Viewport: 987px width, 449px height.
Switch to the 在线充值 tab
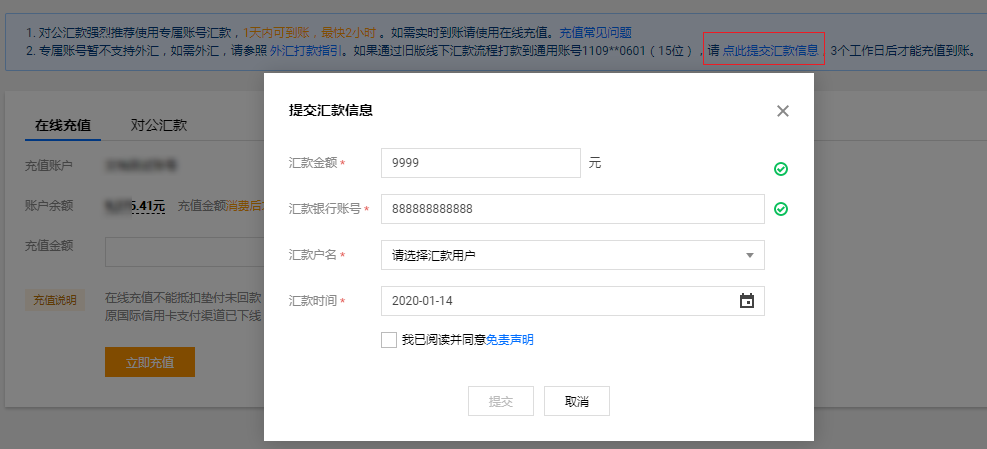[x=63, y=125]
